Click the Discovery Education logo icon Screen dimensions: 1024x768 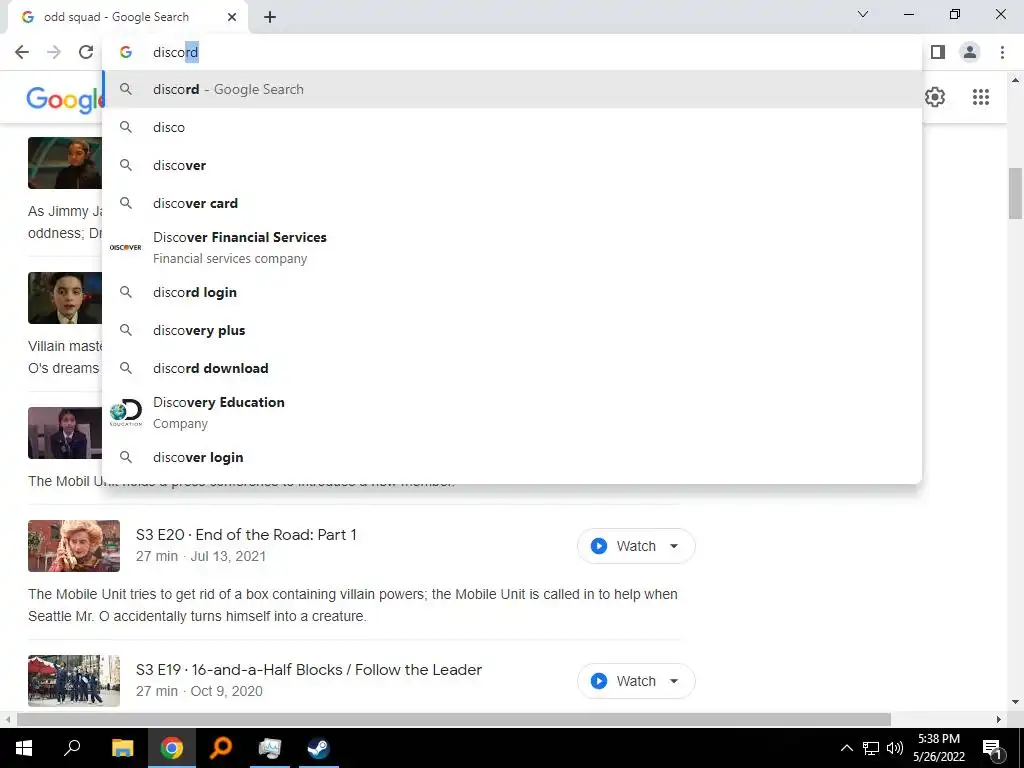click(125, 413)
